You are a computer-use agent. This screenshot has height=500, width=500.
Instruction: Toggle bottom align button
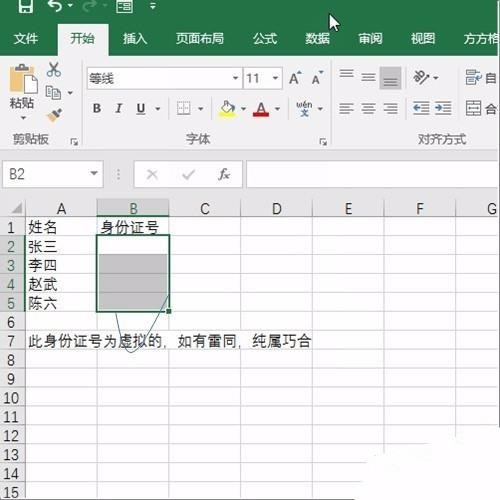[390, 78]
